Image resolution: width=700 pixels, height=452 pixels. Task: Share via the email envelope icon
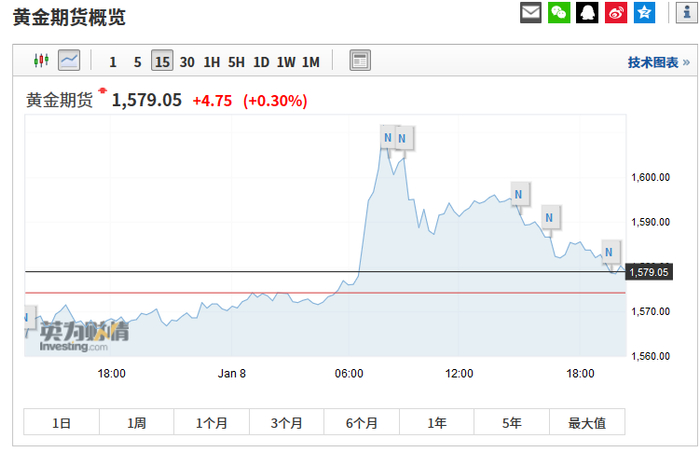click(531, 13)
